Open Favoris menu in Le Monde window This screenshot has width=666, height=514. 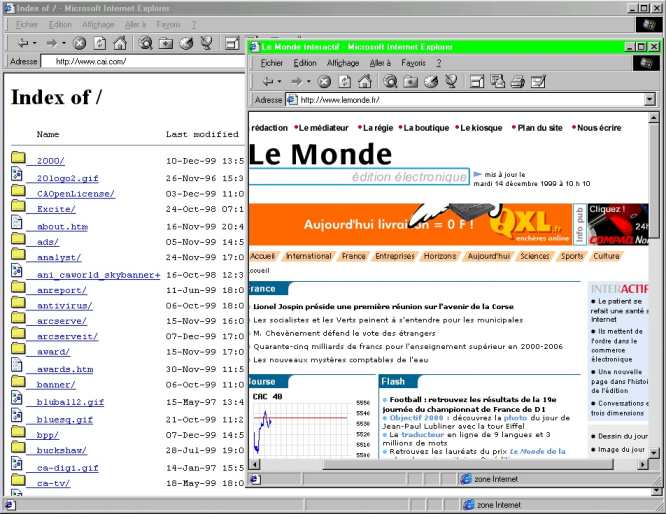[x=413, y=63]
